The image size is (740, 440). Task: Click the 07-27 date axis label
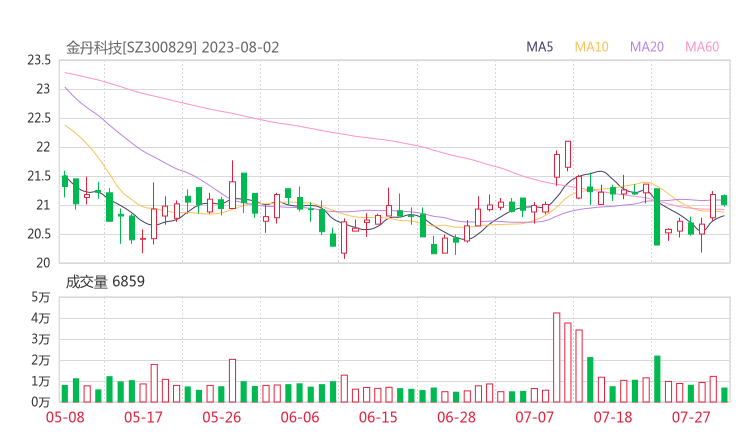coord(691,417)
